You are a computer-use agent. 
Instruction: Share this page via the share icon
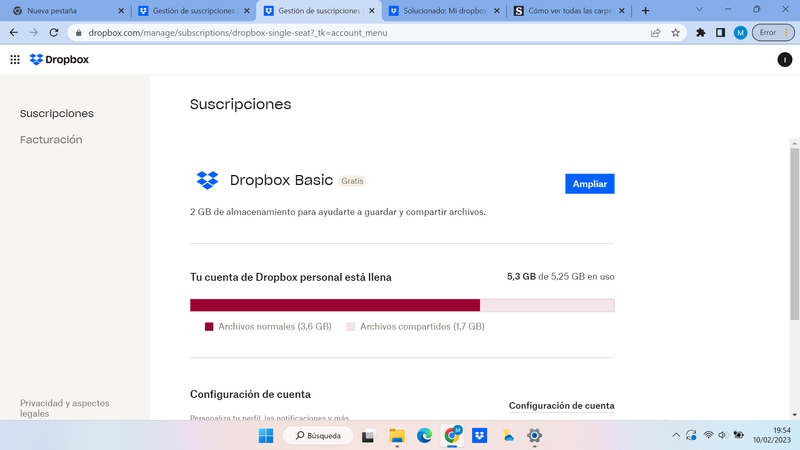[656, 33]
